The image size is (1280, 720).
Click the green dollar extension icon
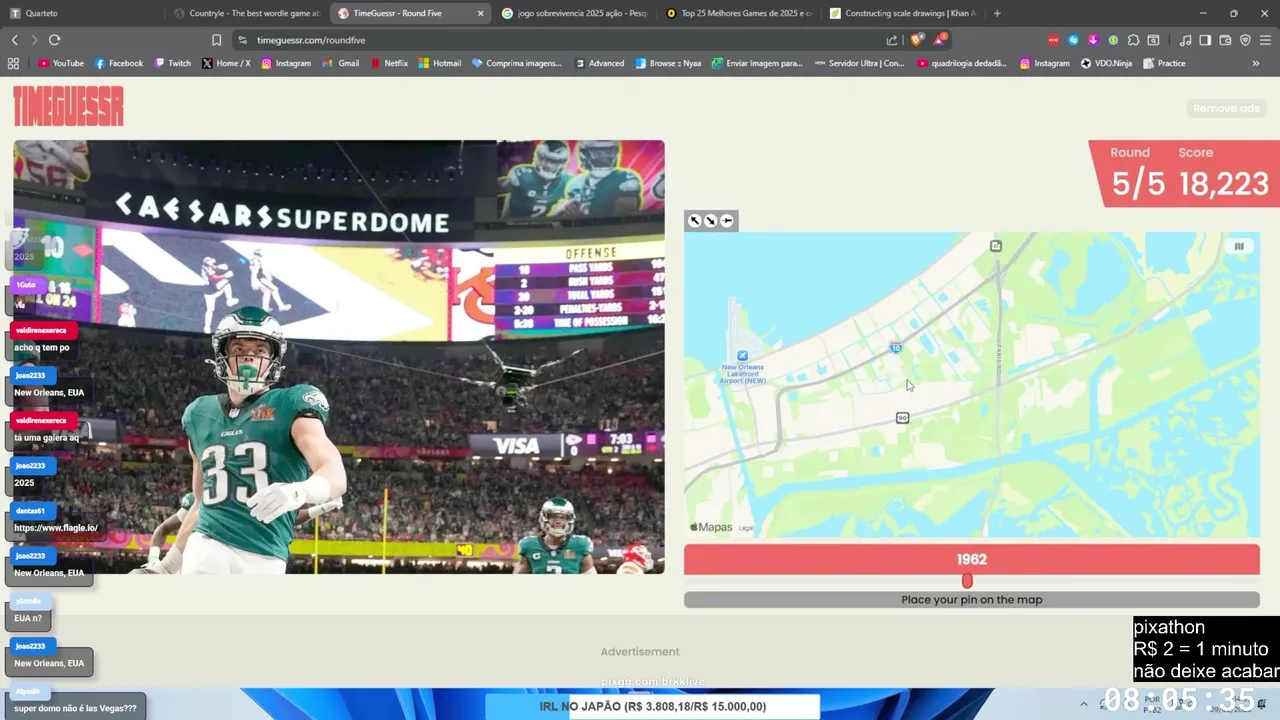coord(1113,40)
